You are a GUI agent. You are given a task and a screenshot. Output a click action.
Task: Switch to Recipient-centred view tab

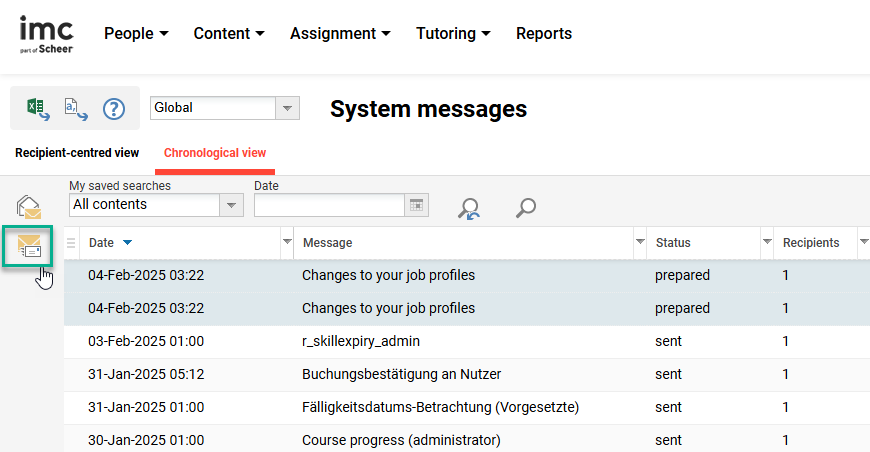click(x=77, y=153)
